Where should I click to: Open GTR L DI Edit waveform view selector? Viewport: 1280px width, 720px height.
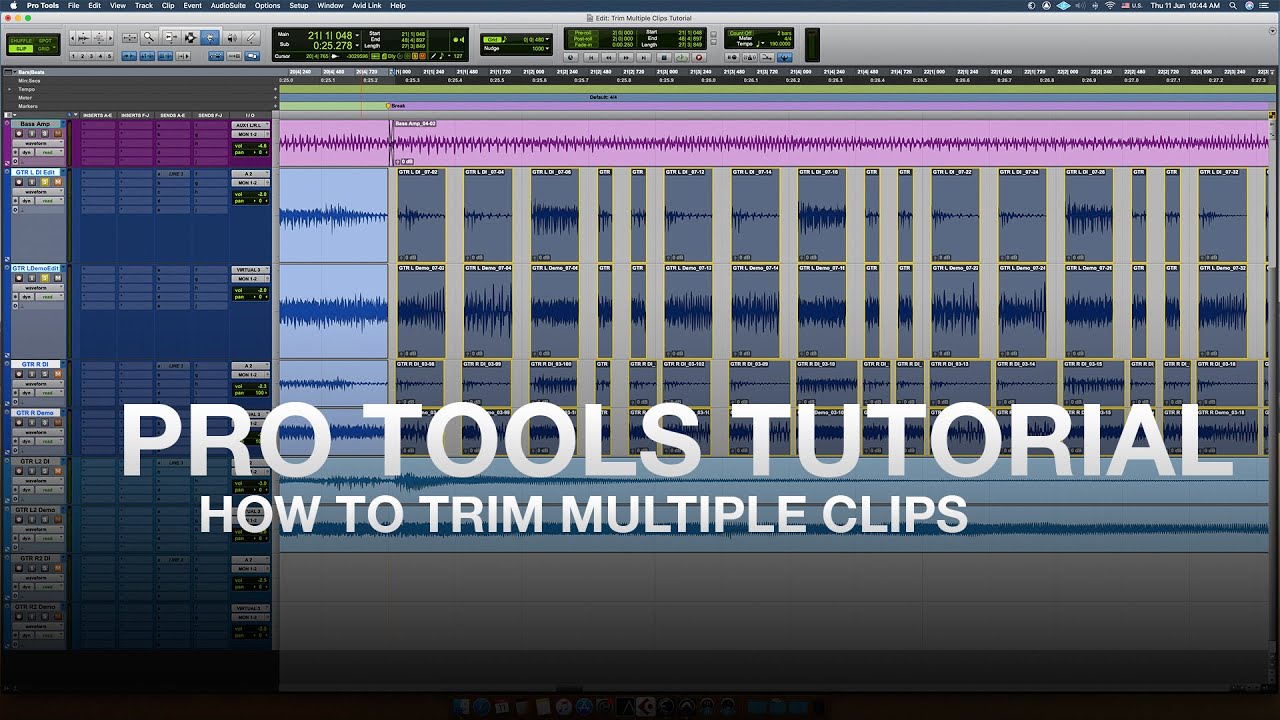click(x=38, y=192)
